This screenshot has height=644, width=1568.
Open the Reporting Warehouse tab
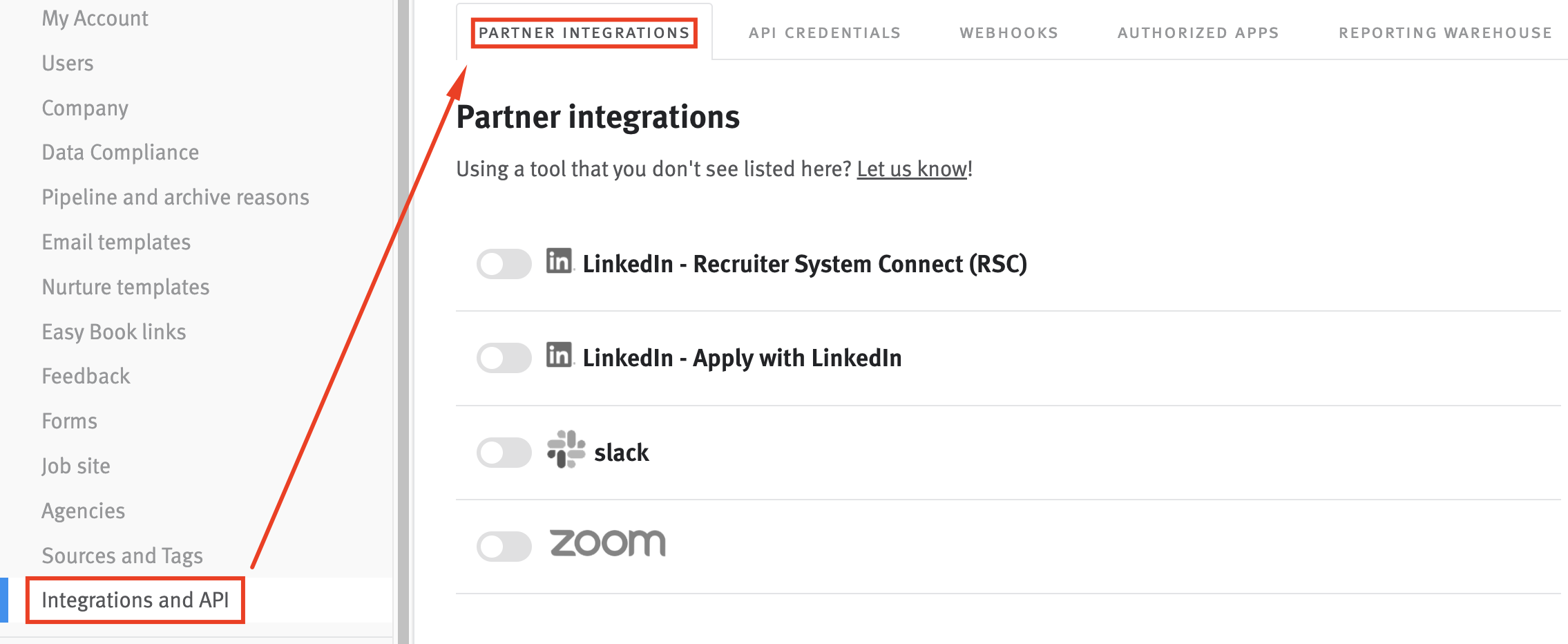point(1445,32)
